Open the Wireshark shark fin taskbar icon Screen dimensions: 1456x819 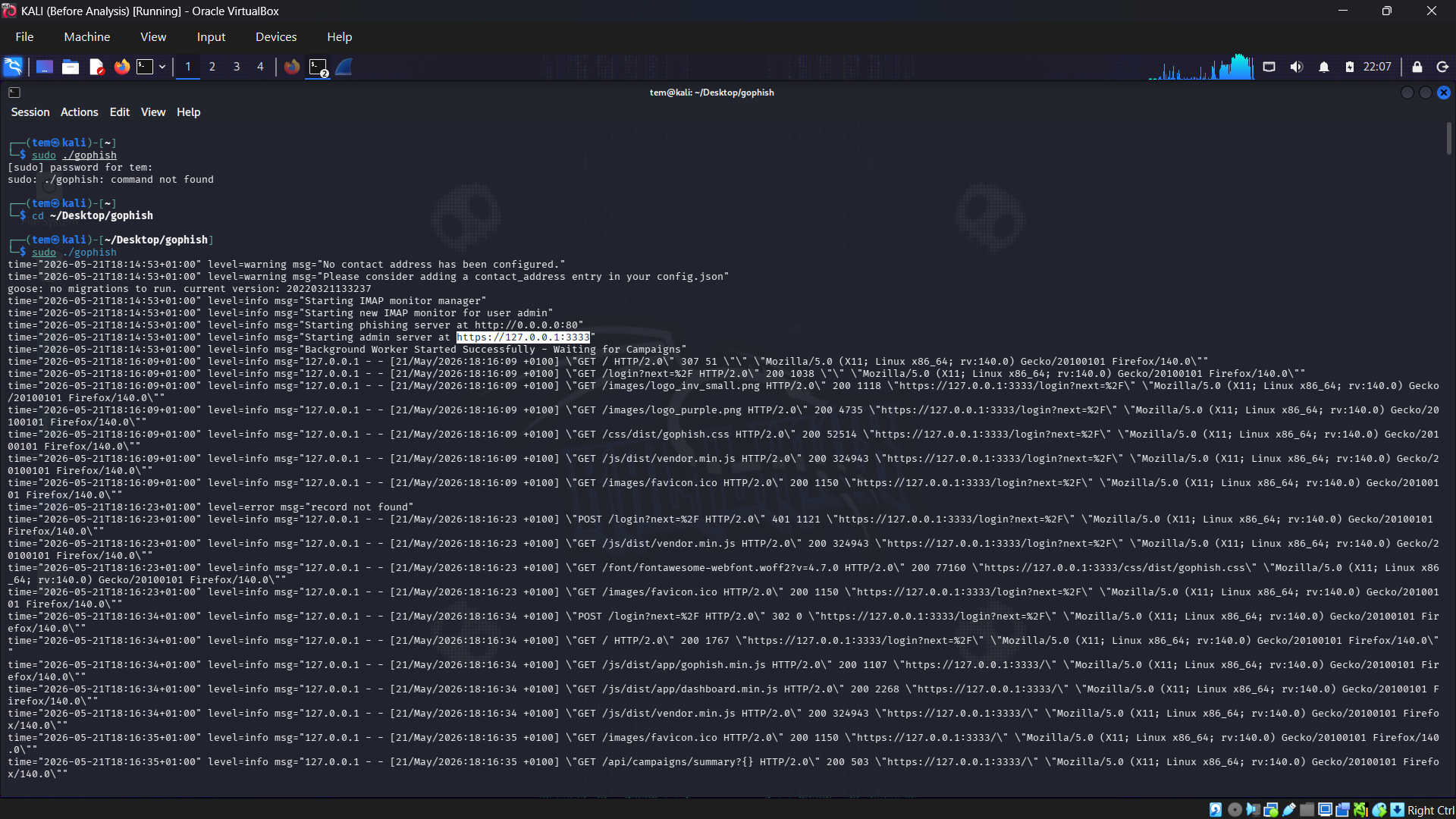[x=344, y=67]
